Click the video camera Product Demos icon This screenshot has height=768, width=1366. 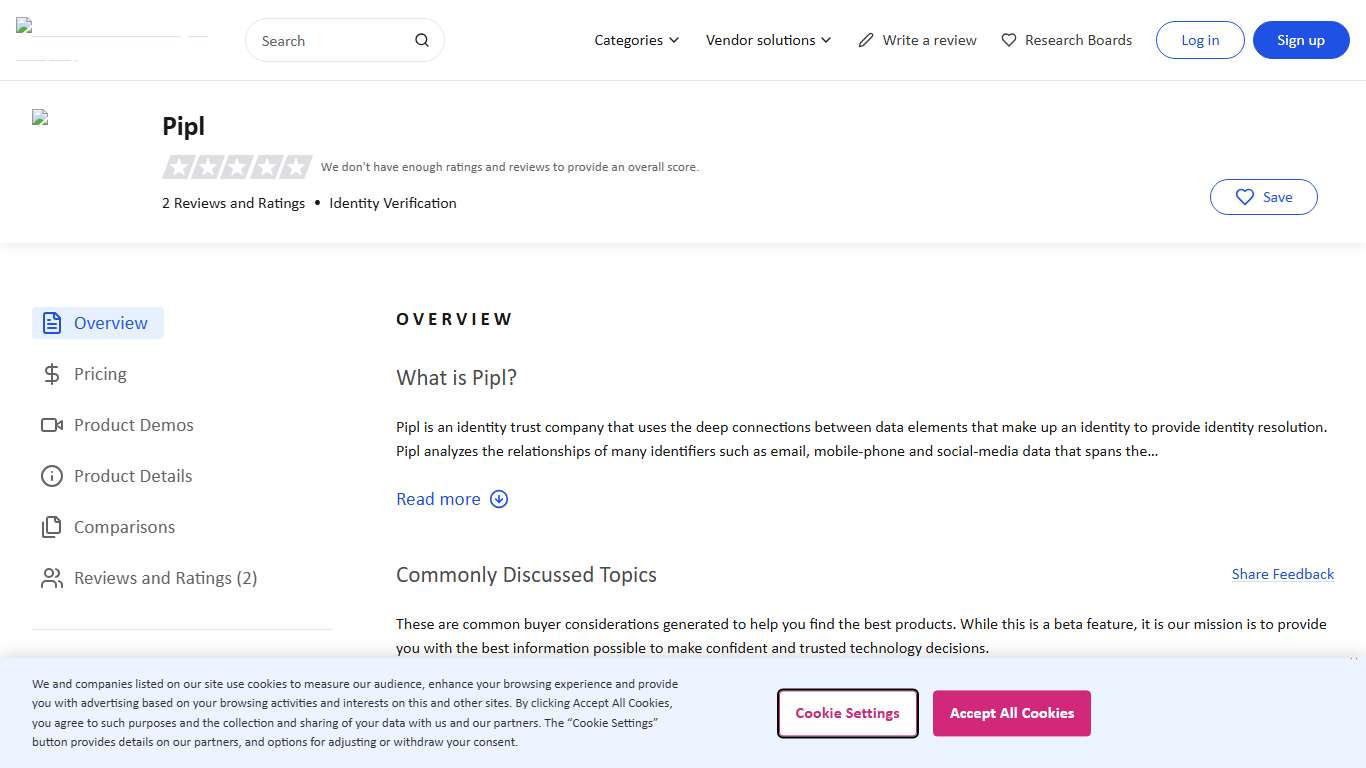52,425
